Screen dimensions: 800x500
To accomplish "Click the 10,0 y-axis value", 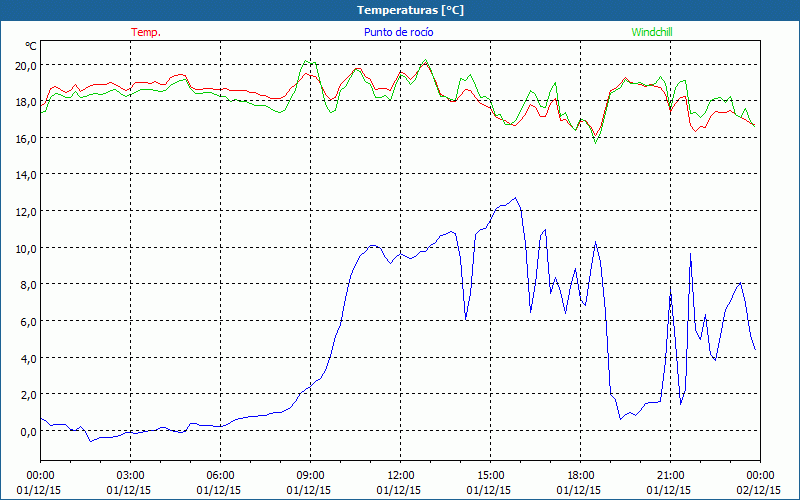I will (26, 248).
